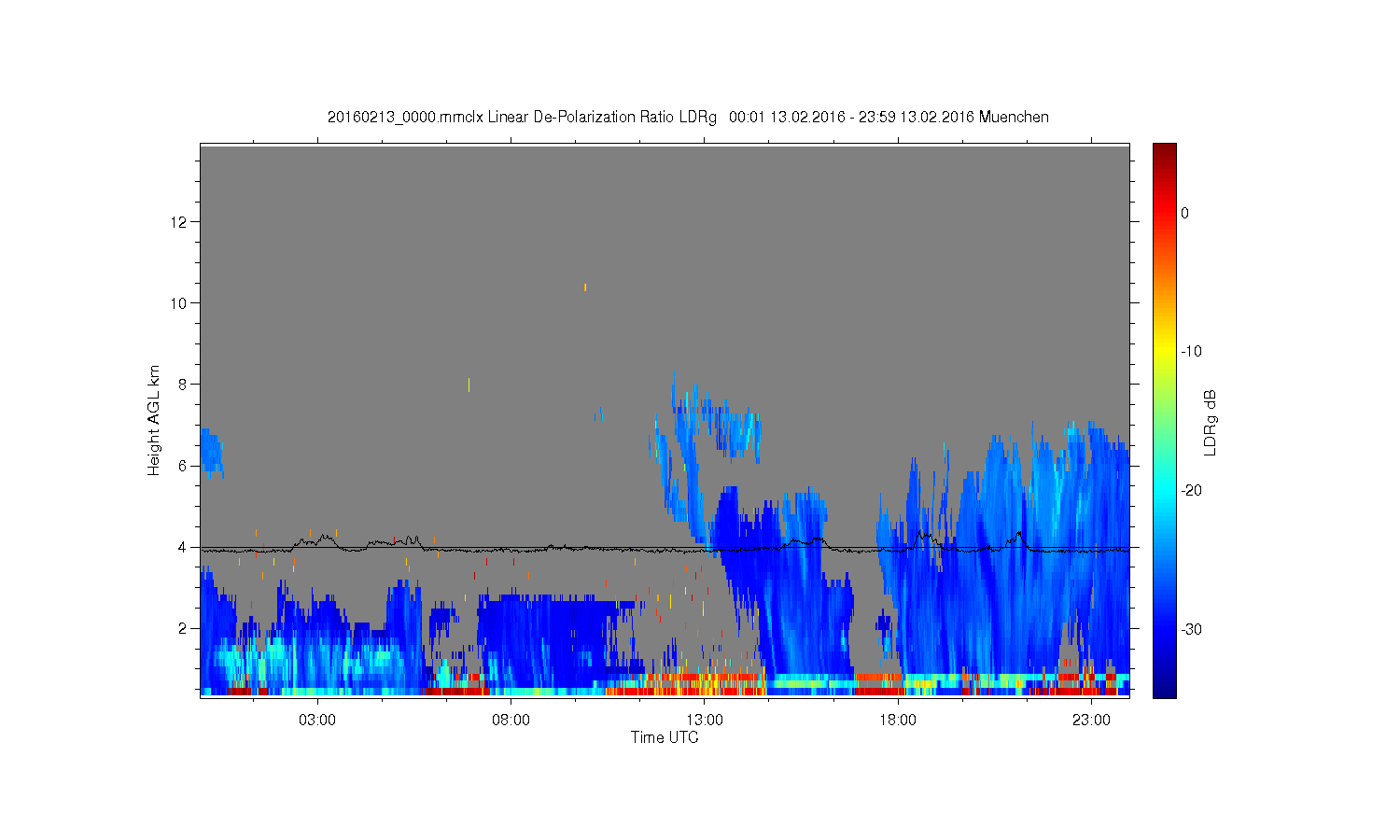Click the height tick label 10

tap(179, 303)
